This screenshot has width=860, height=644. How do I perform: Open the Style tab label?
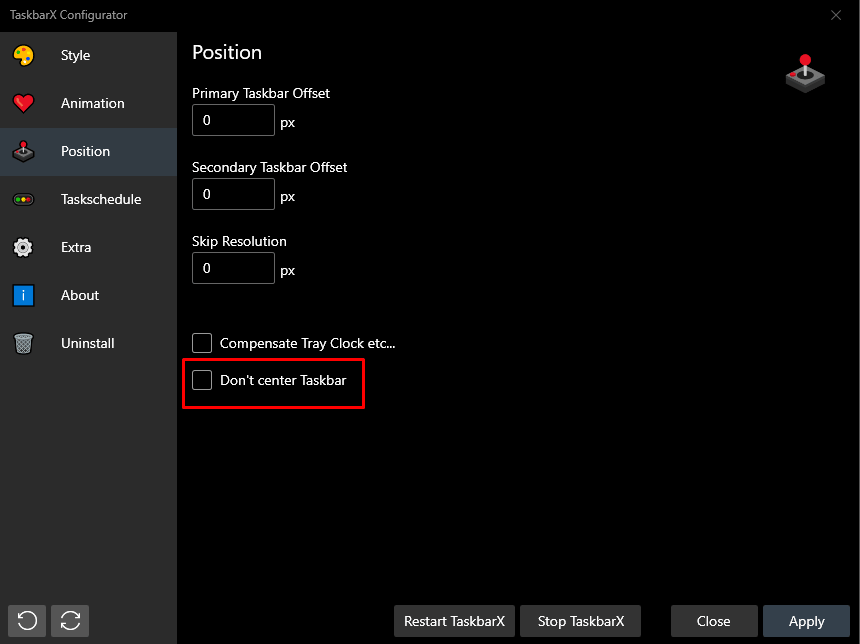click(75, 55)
